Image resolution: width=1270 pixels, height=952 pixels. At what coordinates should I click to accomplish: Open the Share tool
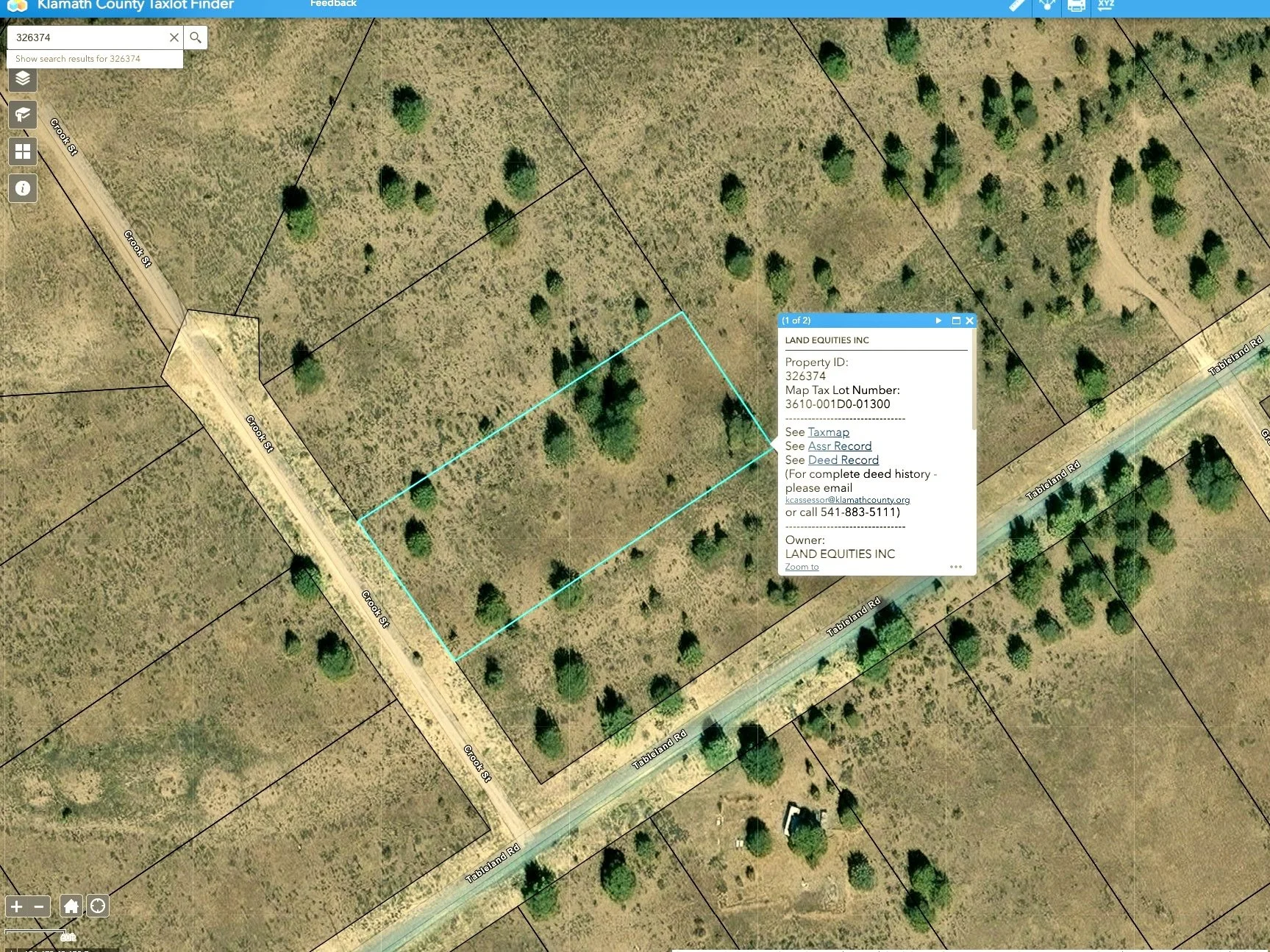click(x=1046, y=7)
